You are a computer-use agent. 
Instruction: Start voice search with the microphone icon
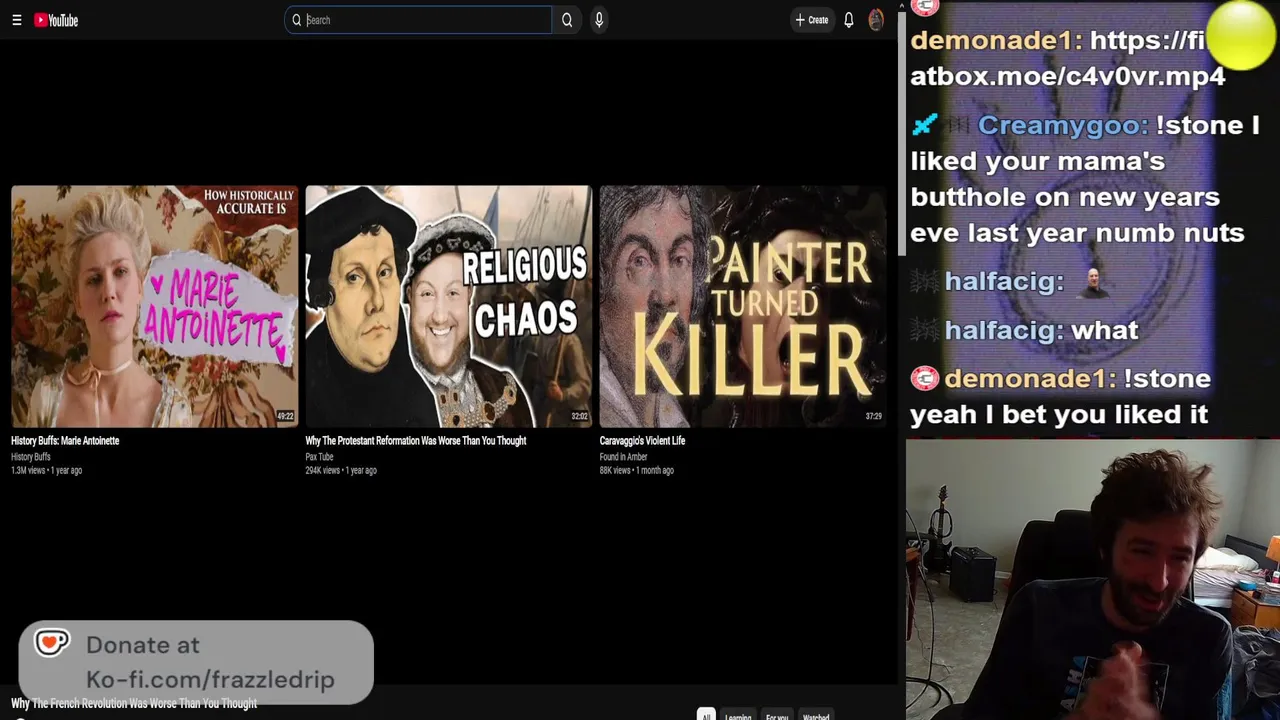point(599,20)
